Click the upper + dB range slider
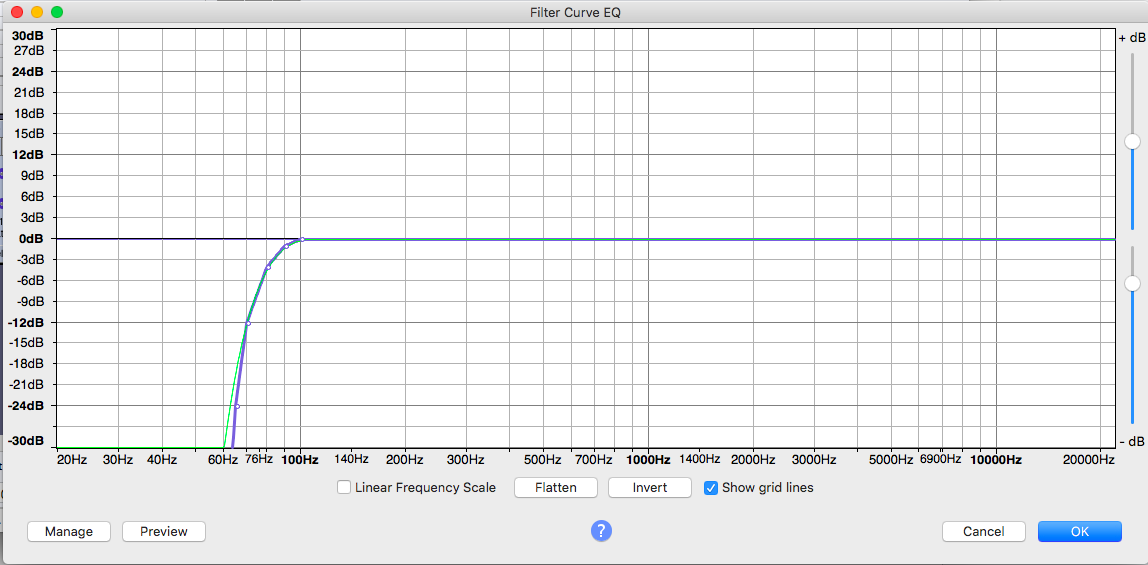This screenshot has height=565, width=1148. [x=1133, y=141]
